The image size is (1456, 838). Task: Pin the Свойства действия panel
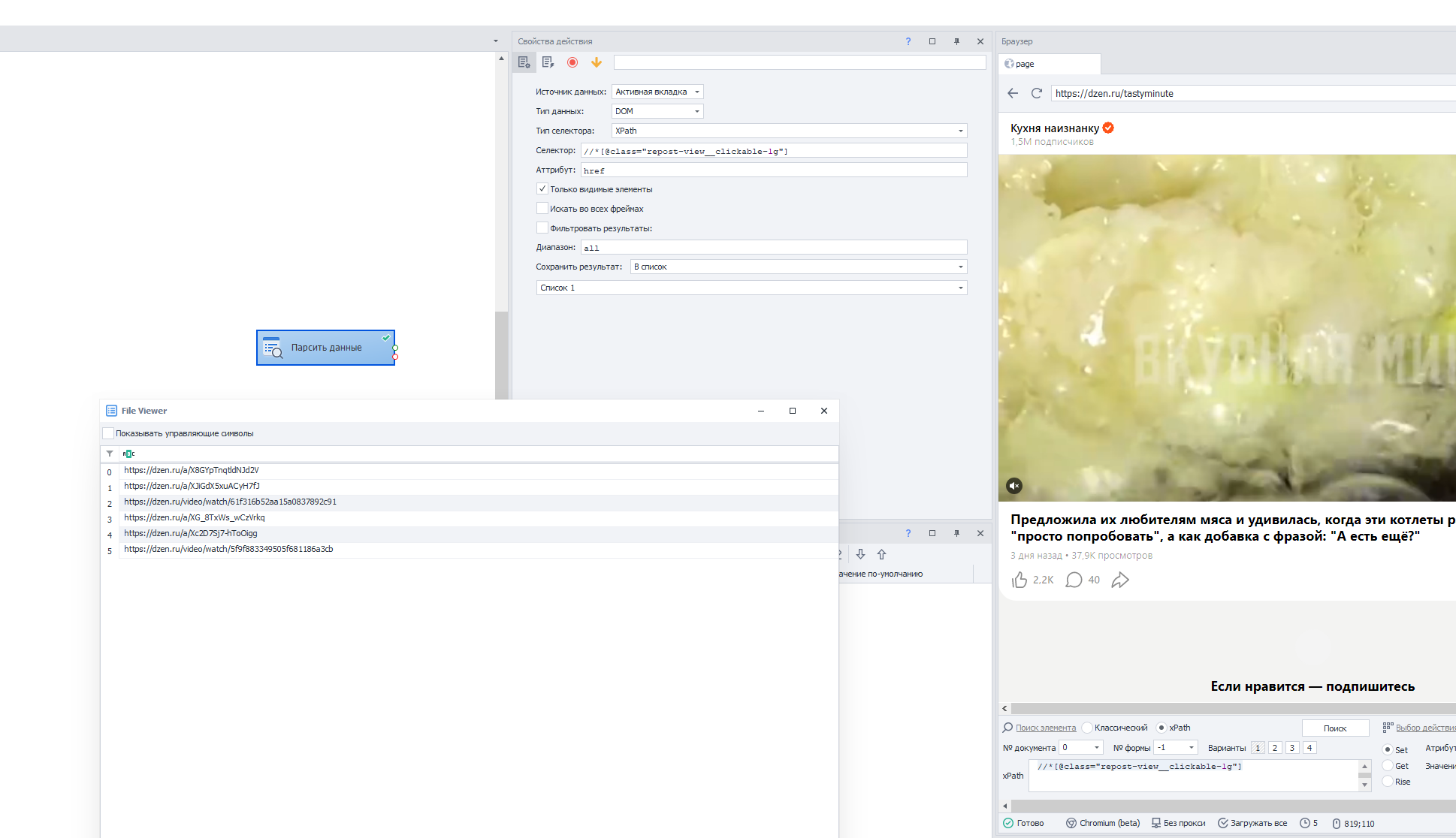pyautogui.click(x=956, y=41)
